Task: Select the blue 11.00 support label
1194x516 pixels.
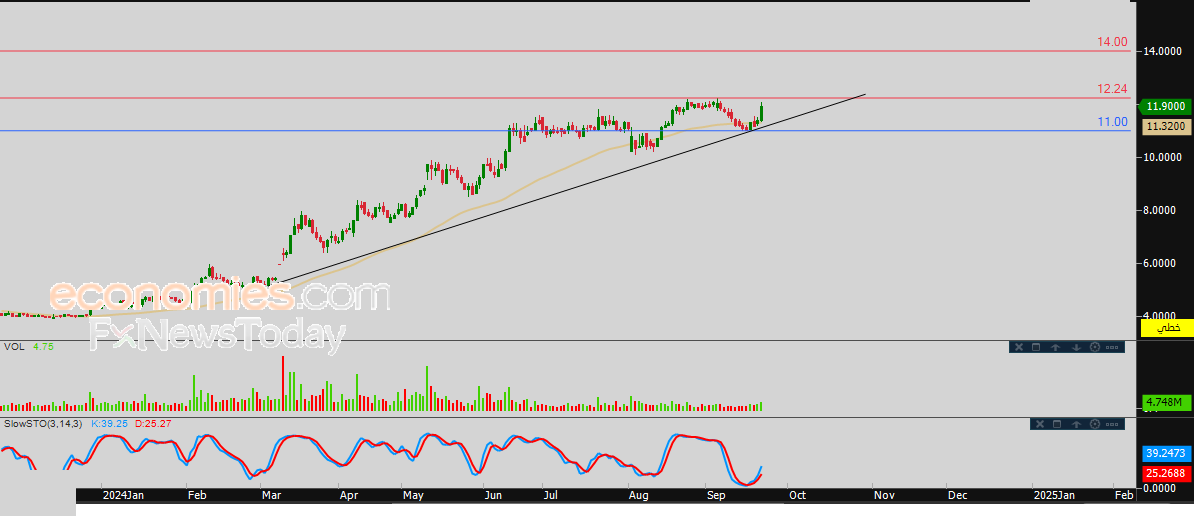Action: [x=1112, y=122]
